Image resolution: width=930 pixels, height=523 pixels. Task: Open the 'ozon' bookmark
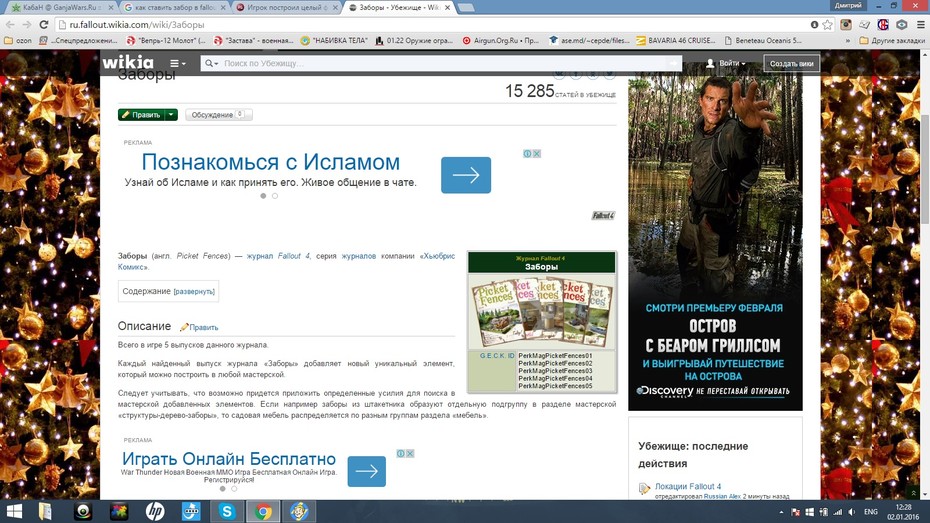[18, 40]
